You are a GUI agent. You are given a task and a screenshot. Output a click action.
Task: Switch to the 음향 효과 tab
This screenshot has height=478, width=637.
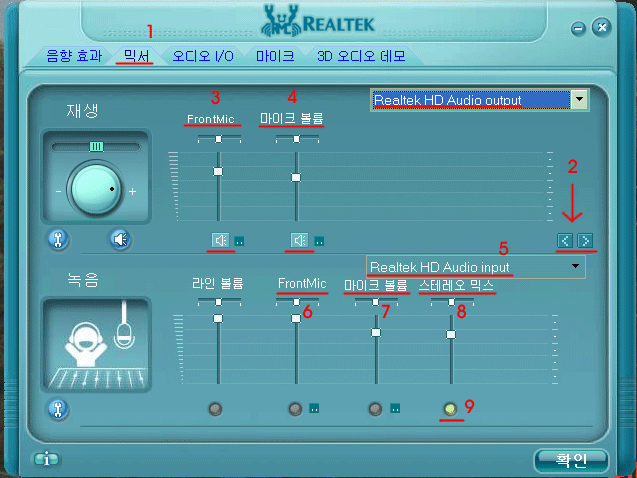point(74,56)
